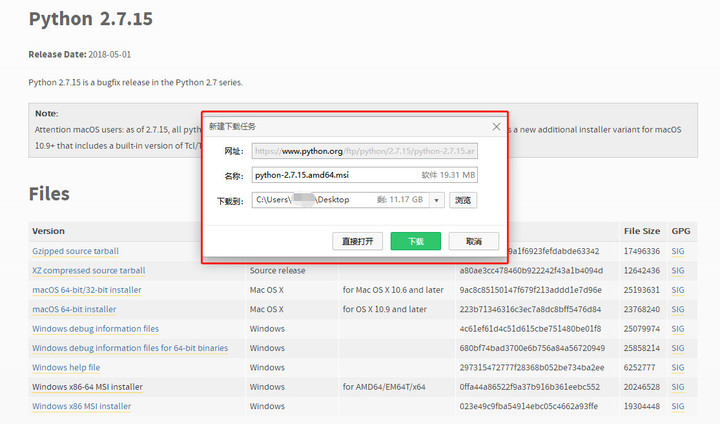This screenshot has height=424, width=720.
Task: Open Windows x86-64 MSI installer link
Action: pyautogui.click(x=87, y=387)
